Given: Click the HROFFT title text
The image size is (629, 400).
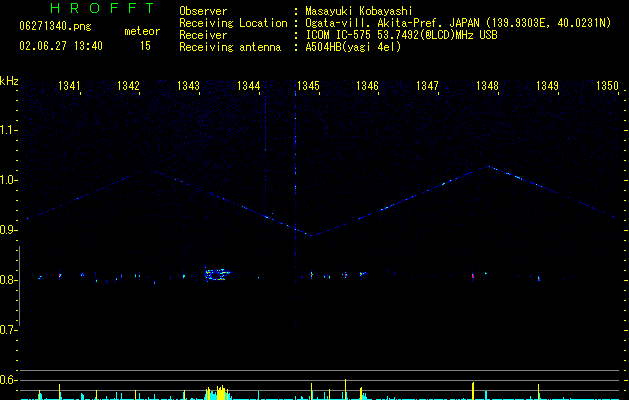Looking at the screenshot, I should 102,8.
